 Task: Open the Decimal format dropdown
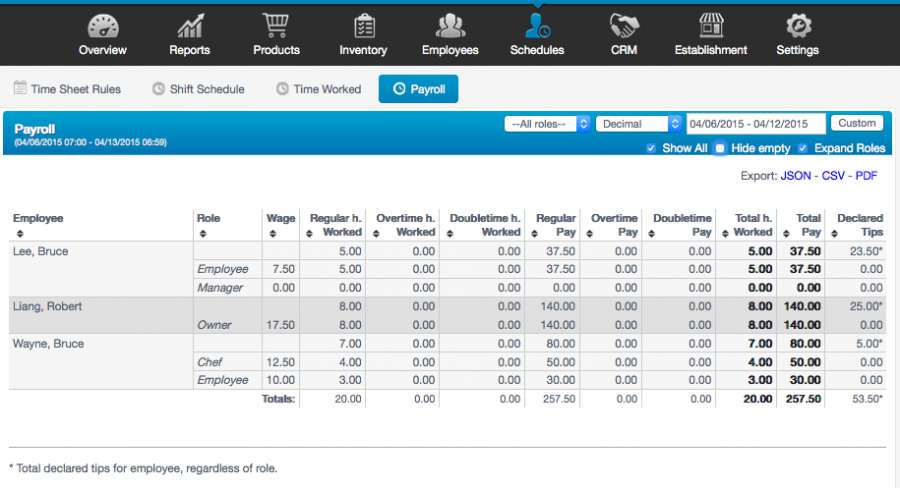(x=637, y=124)
